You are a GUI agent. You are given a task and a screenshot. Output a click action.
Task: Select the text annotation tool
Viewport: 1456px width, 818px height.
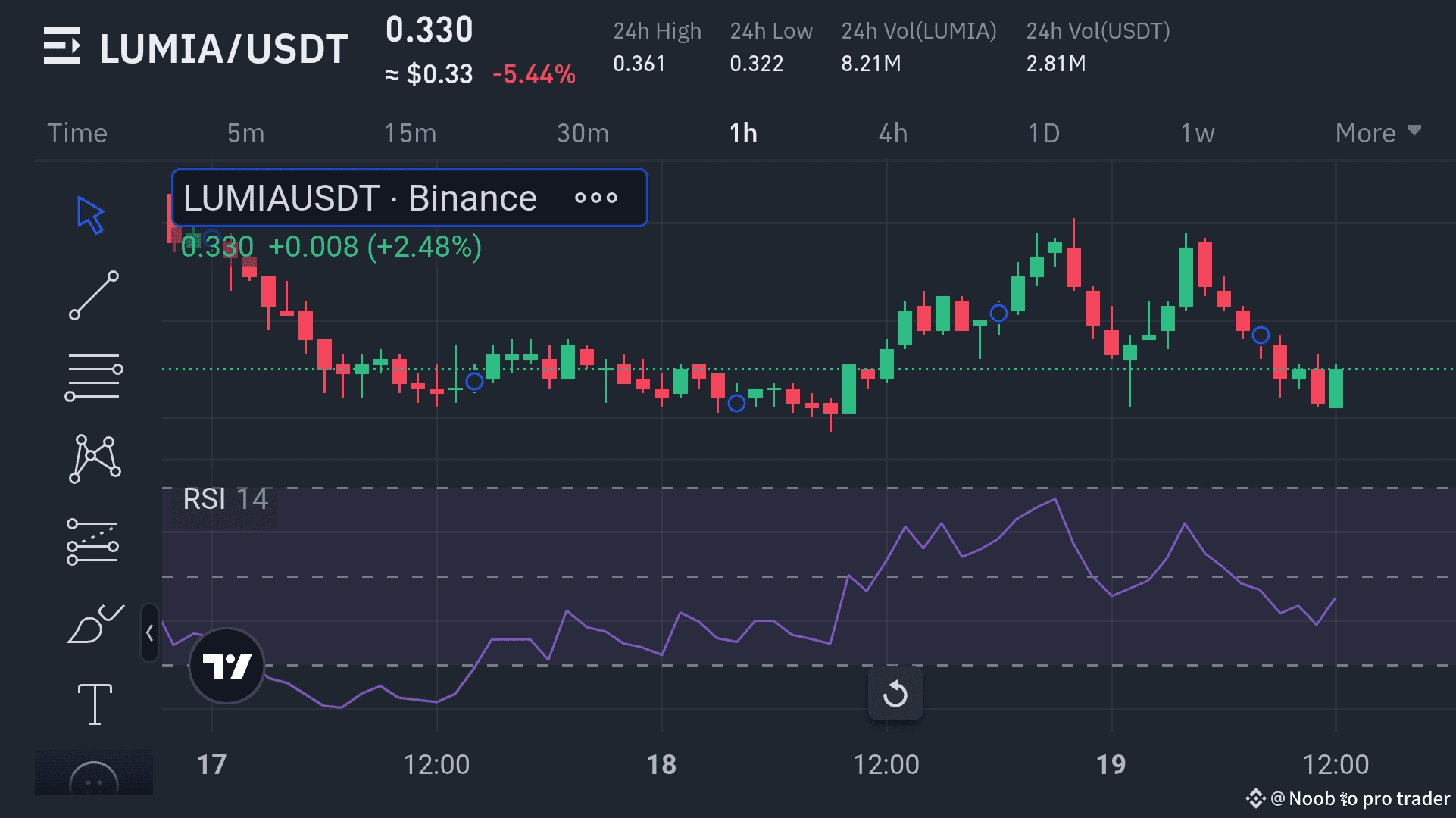(x=95, y=704)
